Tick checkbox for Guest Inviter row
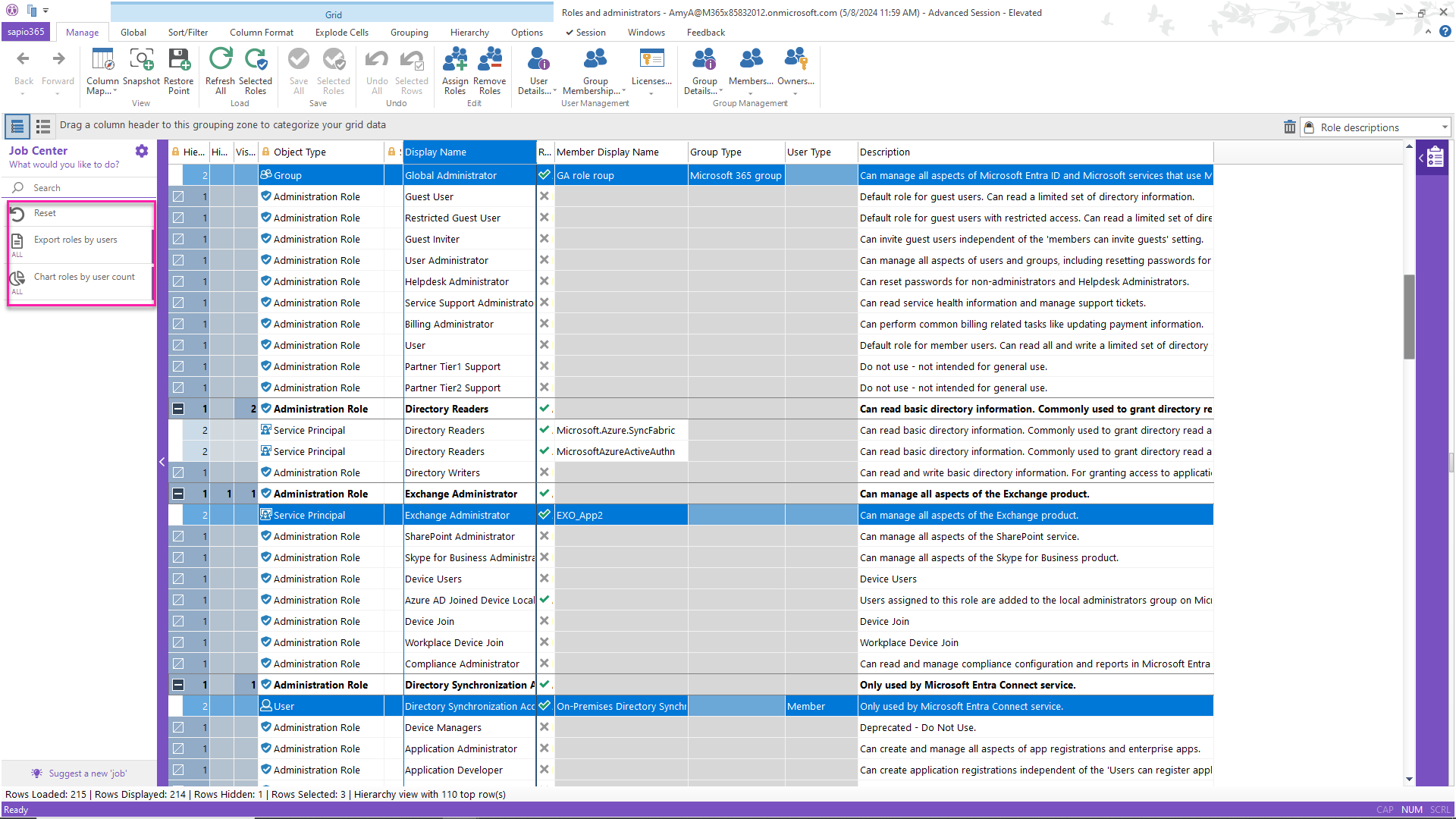This screenshot has width=1456, height=819. [x=178, y=239]
